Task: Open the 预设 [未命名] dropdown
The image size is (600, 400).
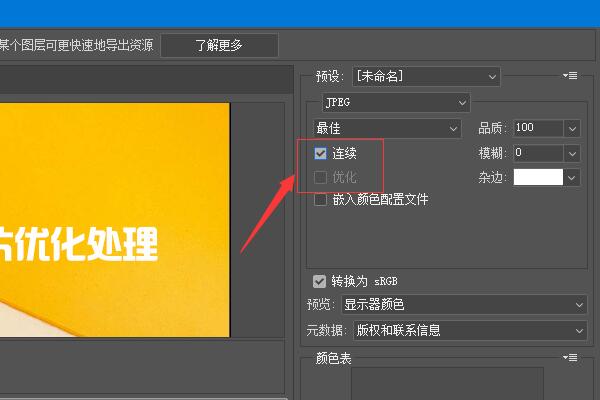Action: (x=426, y=77)
